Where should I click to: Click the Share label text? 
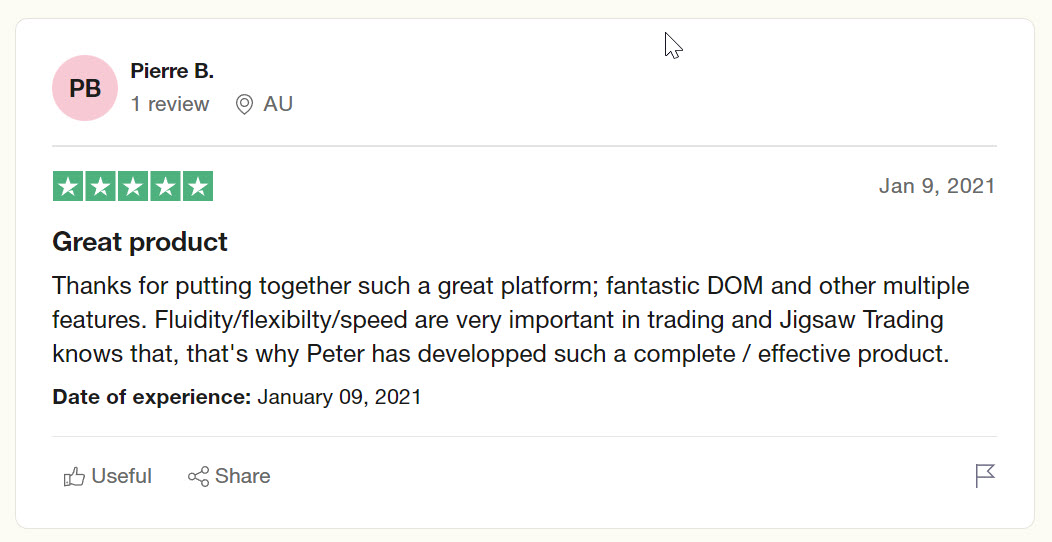pyautogui.click(x=243, y=476)
